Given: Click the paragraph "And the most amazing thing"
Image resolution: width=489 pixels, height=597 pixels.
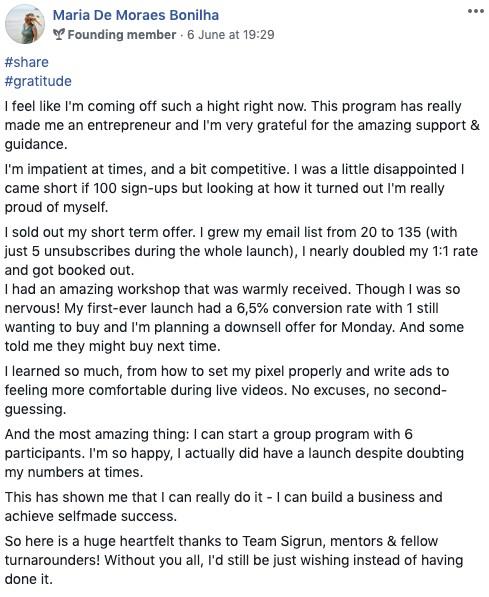Looking at the screenshot, I should pyautogui.click(x=234, y=453).
